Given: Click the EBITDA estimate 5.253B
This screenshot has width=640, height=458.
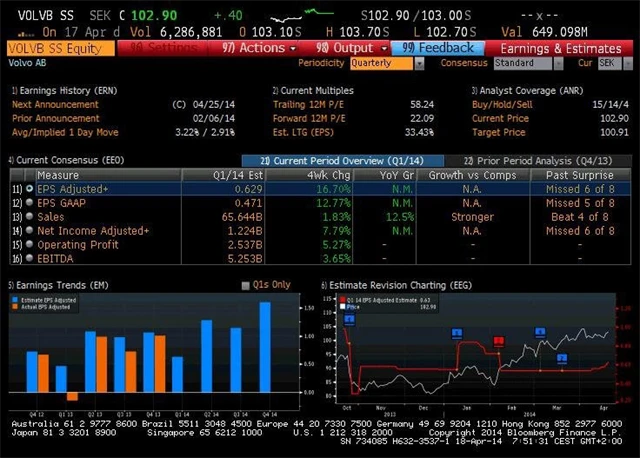Looking at the screenshot, I should point(245,258).
